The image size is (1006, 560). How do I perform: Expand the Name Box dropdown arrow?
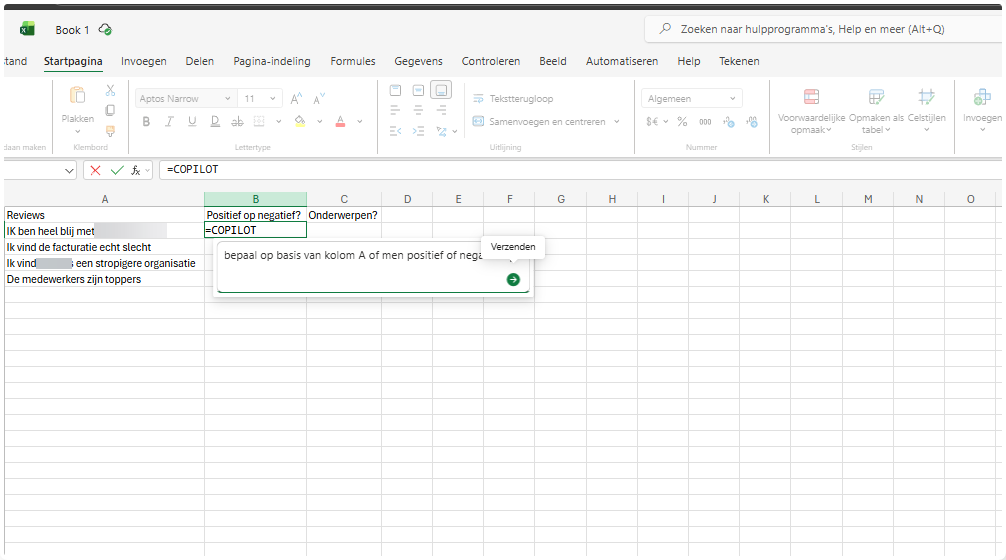pyautogui.click(x=69, y=171)
